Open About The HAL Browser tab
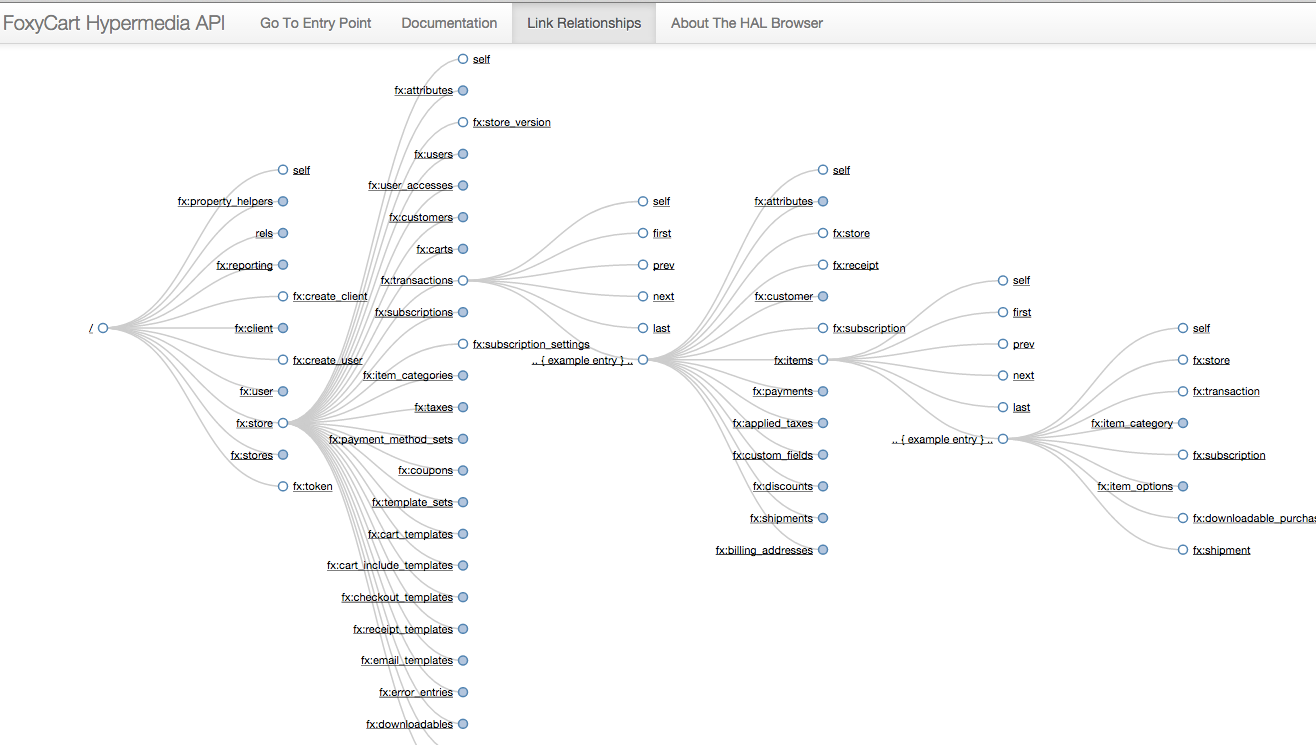This screenshot has height=745, width=1316. tap(747, 23)
